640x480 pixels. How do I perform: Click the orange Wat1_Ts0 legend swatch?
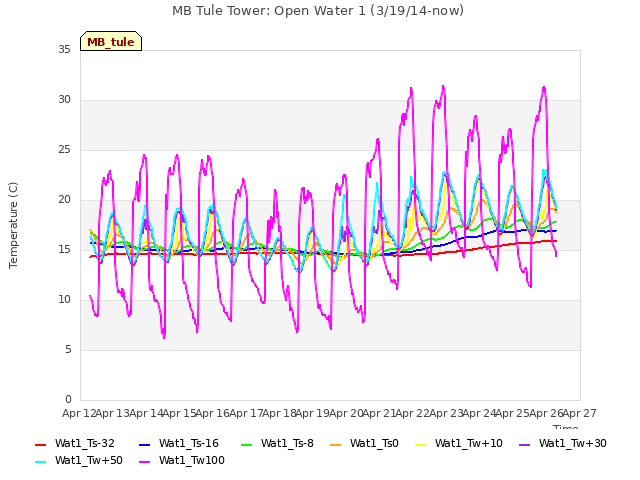point(336,444)
